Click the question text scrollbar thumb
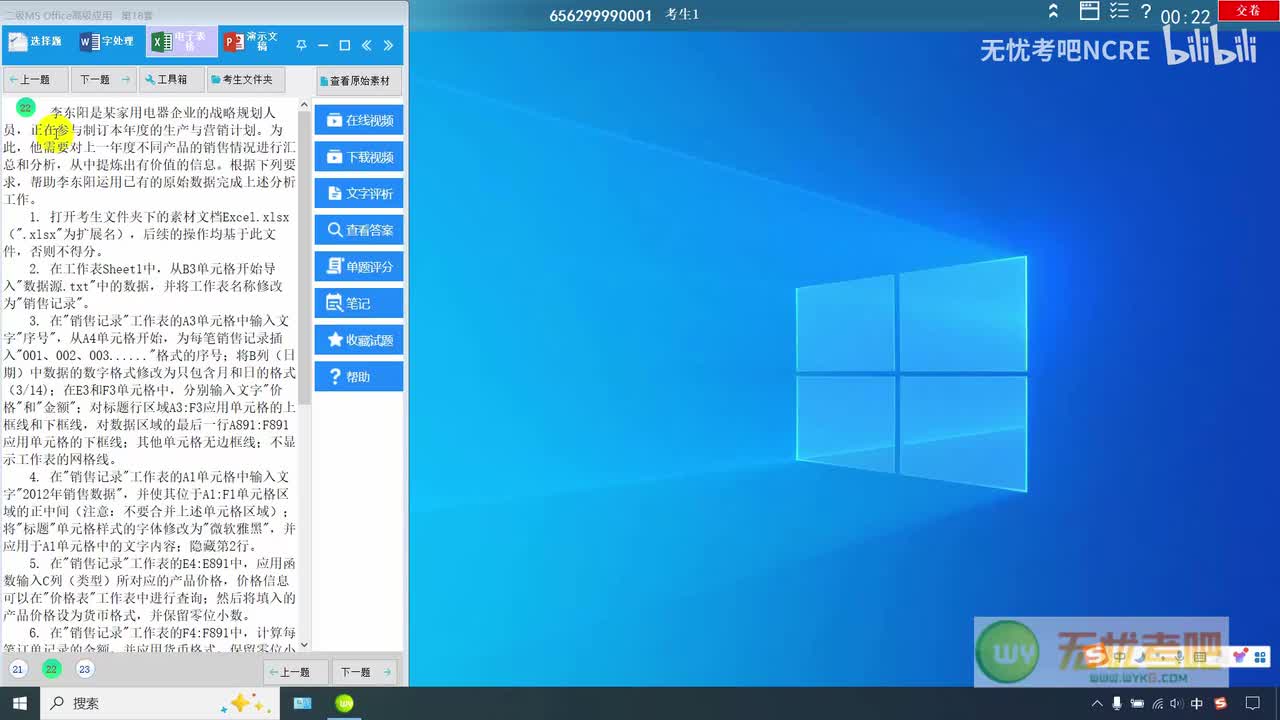 (x=304, y=260)
